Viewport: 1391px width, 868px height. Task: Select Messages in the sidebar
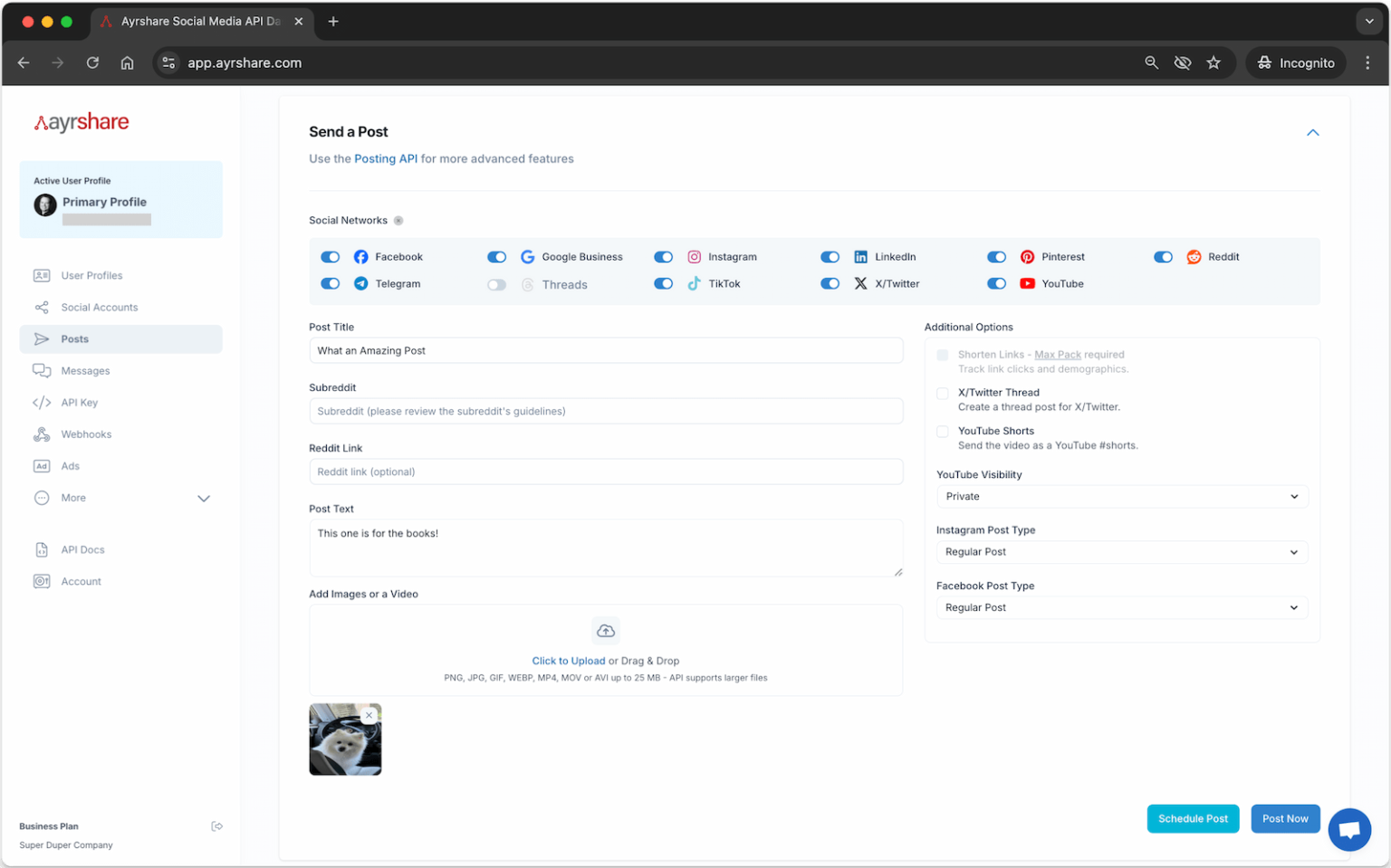coord(83,370)
